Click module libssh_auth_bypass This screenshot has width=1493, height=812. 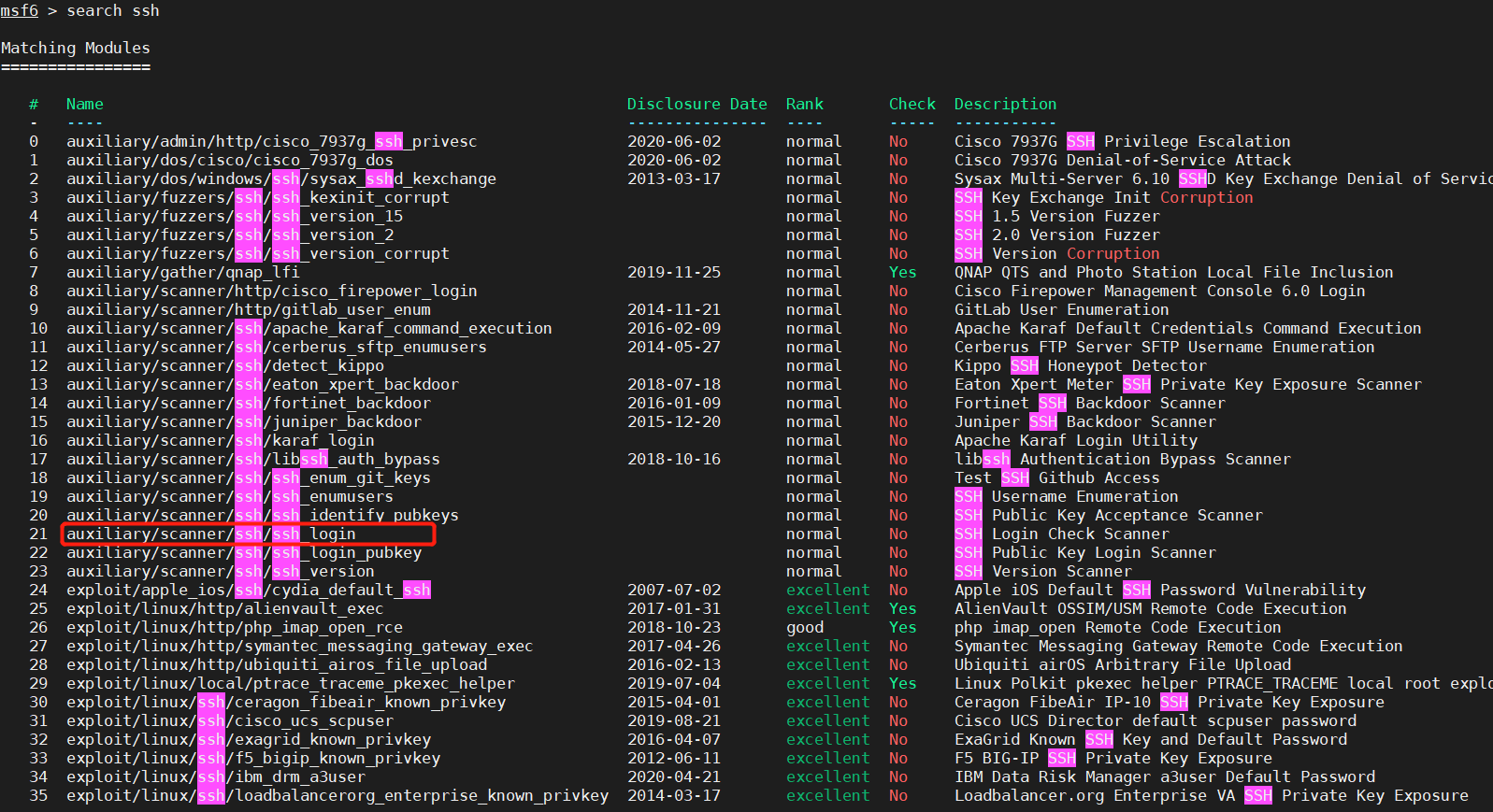(253, 459)
